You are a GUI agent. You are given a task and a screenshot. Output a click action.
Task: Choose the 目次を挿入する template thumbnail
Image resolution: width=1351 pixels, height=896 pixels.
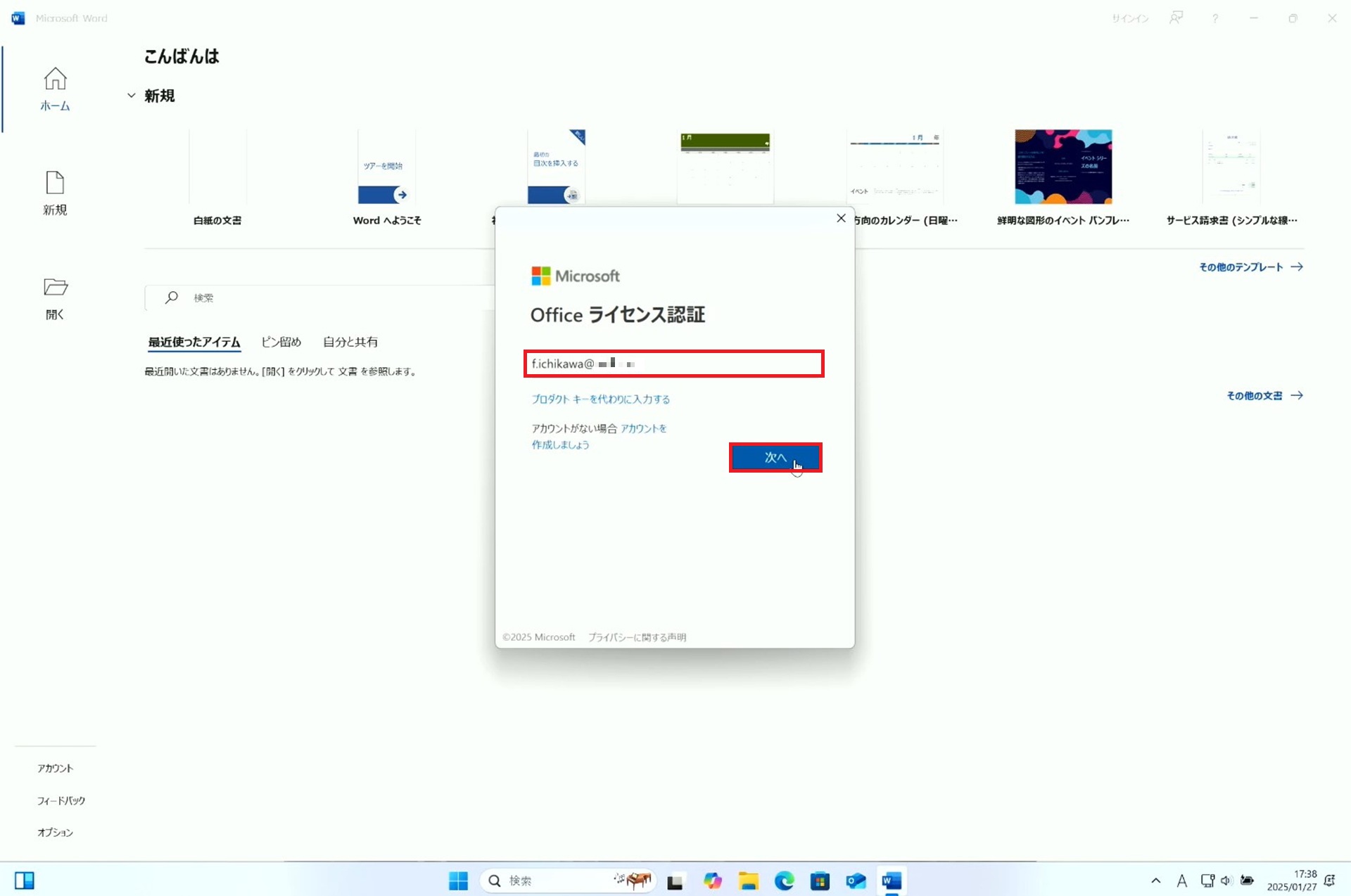(556, 167)
